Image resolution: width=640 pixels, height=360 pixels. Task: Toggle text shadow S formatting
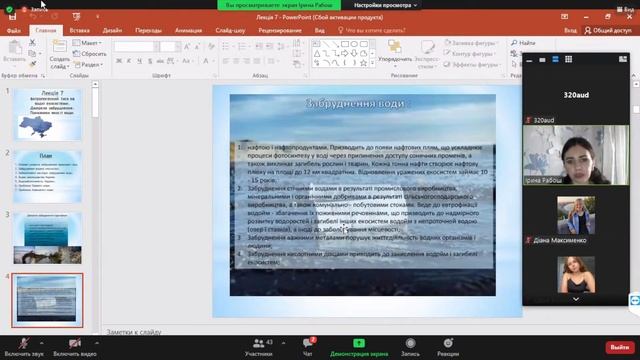point(150,61)
